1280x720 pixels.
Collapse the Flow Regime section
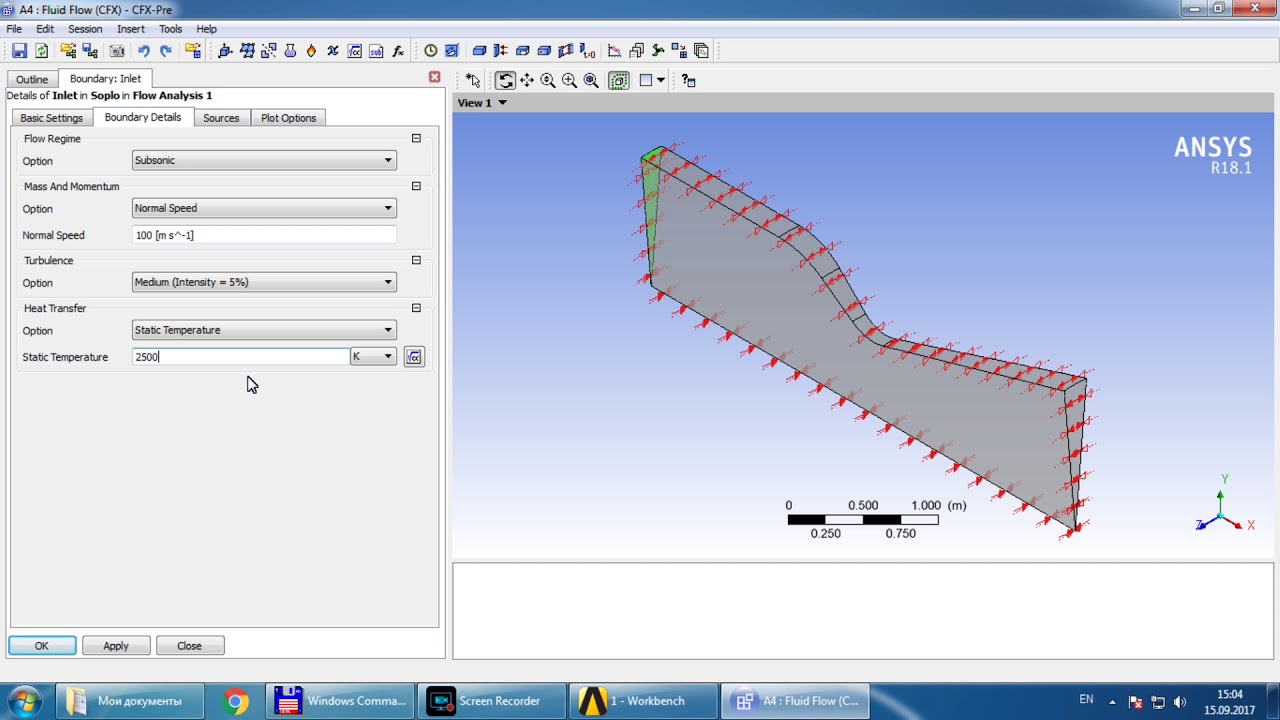pos(416,138)
